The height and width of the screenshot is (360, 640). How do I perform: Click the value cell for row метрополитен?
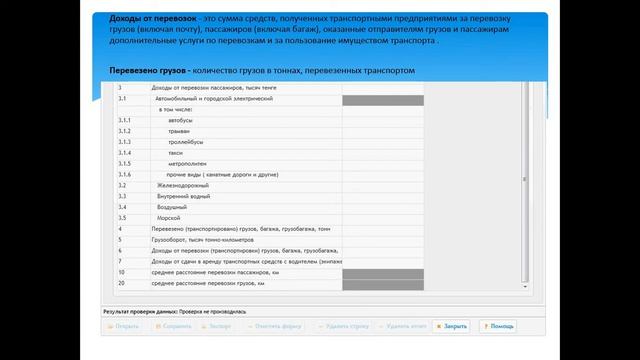pyautogui.click(x=383, y=164)
